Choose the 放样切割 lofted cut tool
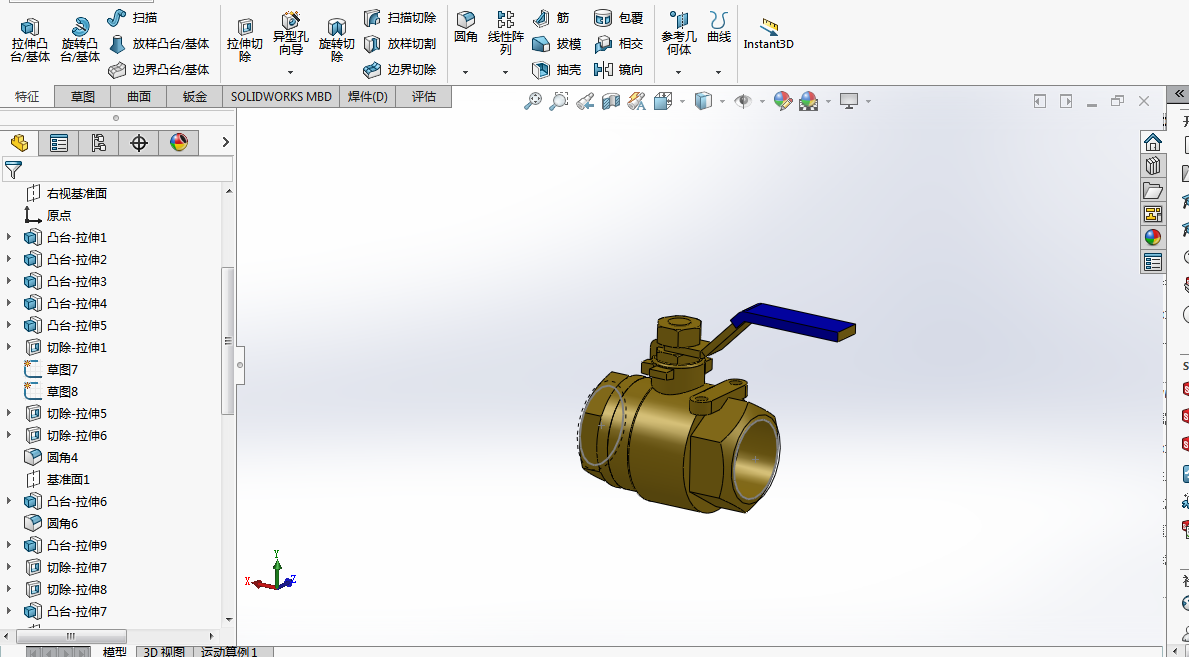 pyautogui.click(x=400, y=44)
